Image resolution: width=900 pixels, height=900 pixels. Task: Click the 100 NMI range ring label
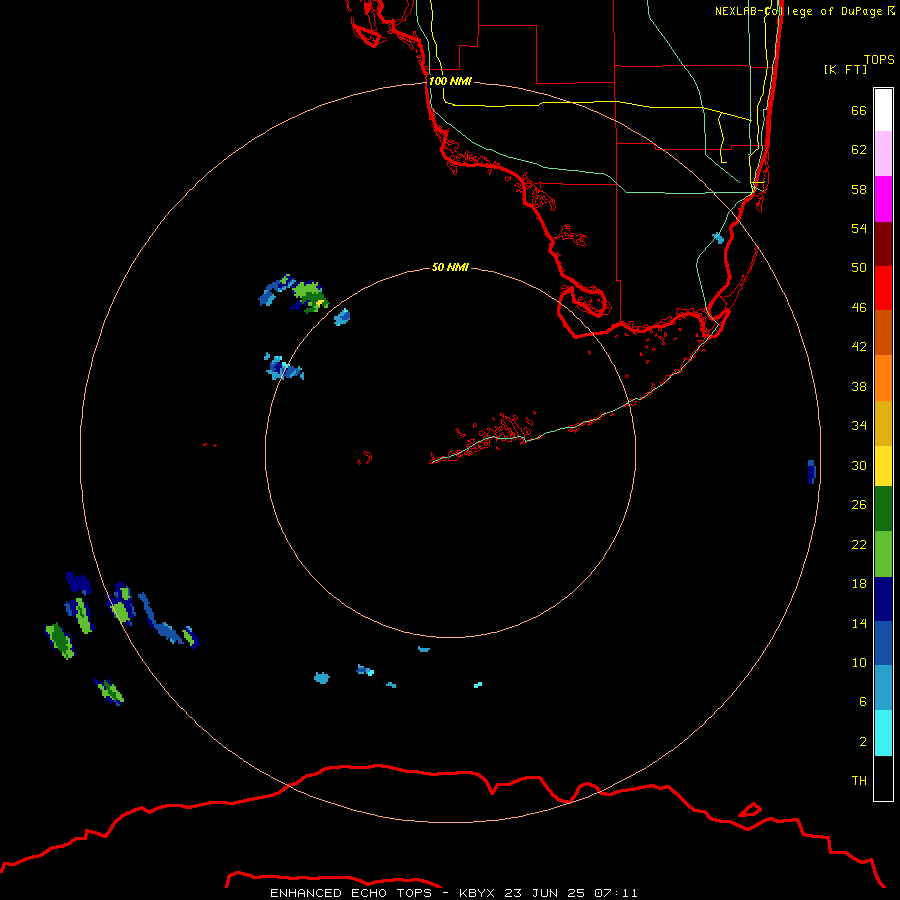[450, 81]
